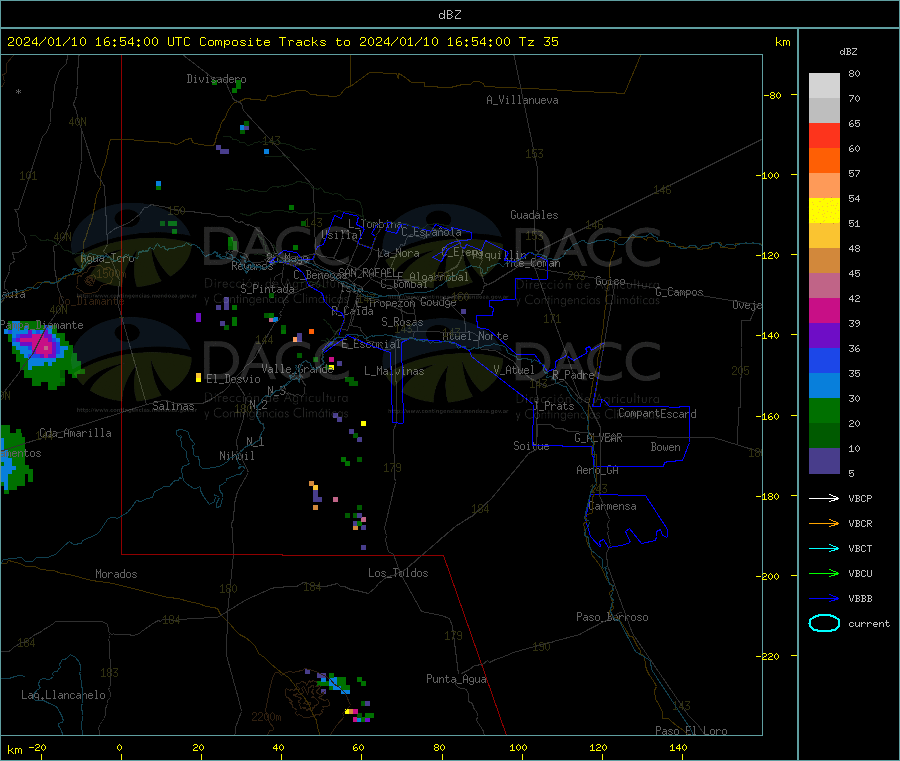Click the Salinas map label
900x761 pixels.
tap(173, 406)
